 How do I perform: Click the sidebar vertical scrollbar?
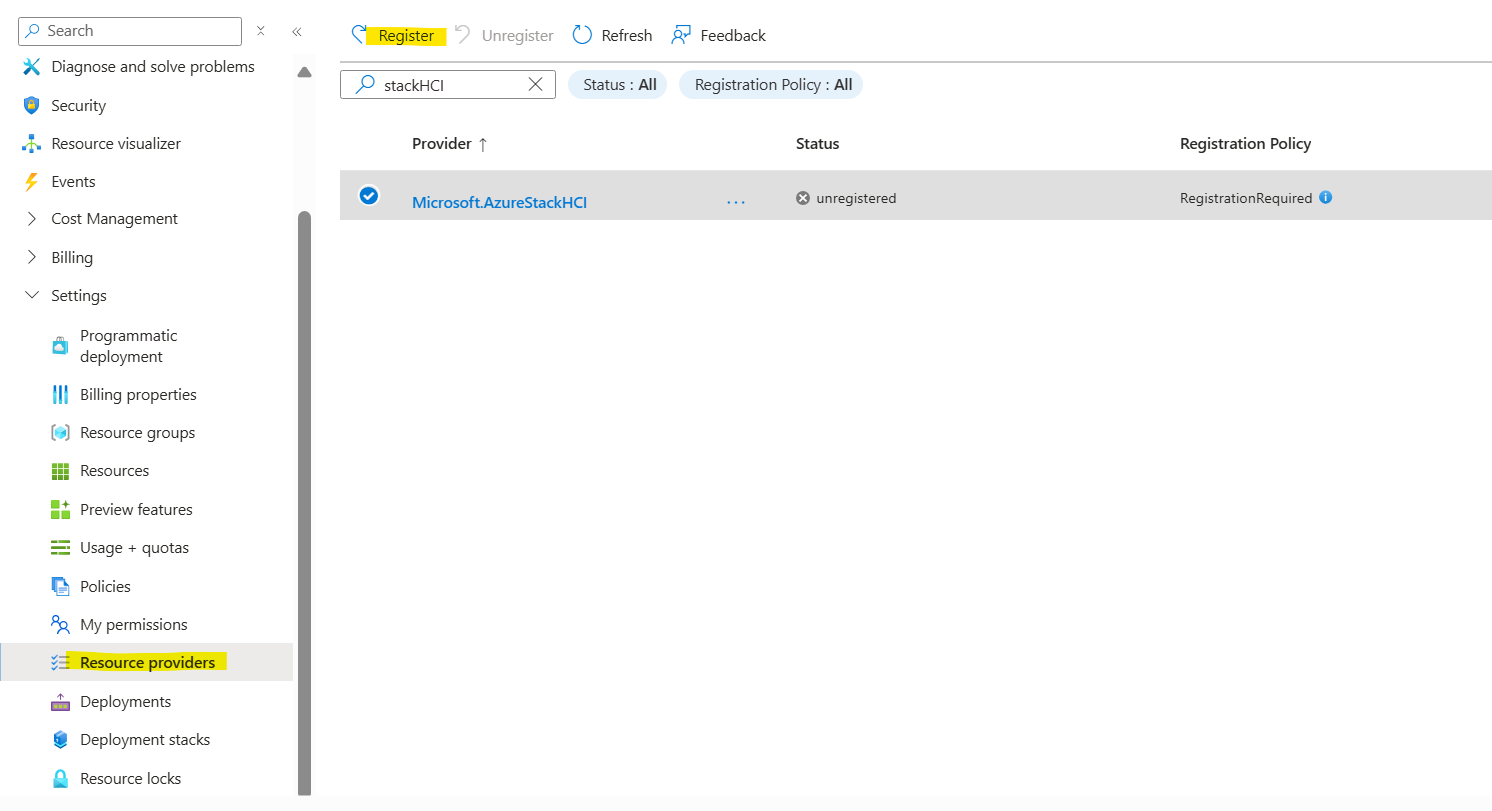pos(305,502)
